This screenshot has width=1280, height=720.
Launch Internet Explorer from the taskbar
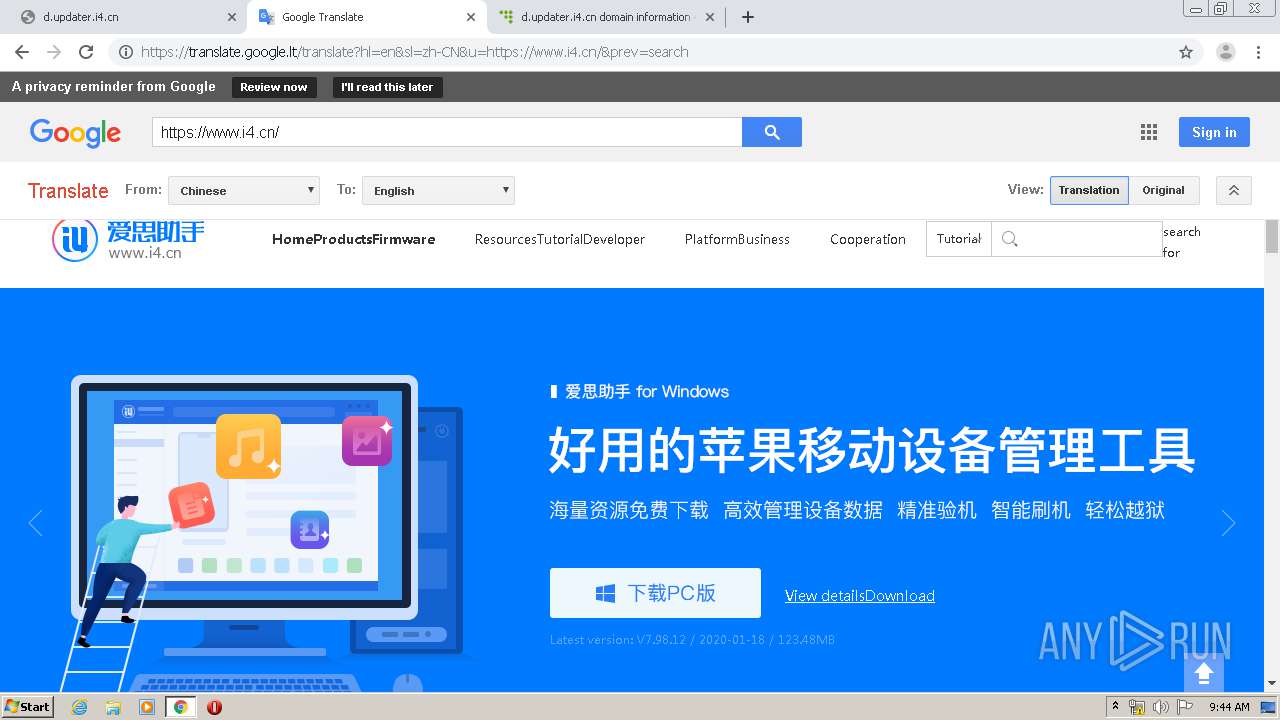[x=79, y=707]
